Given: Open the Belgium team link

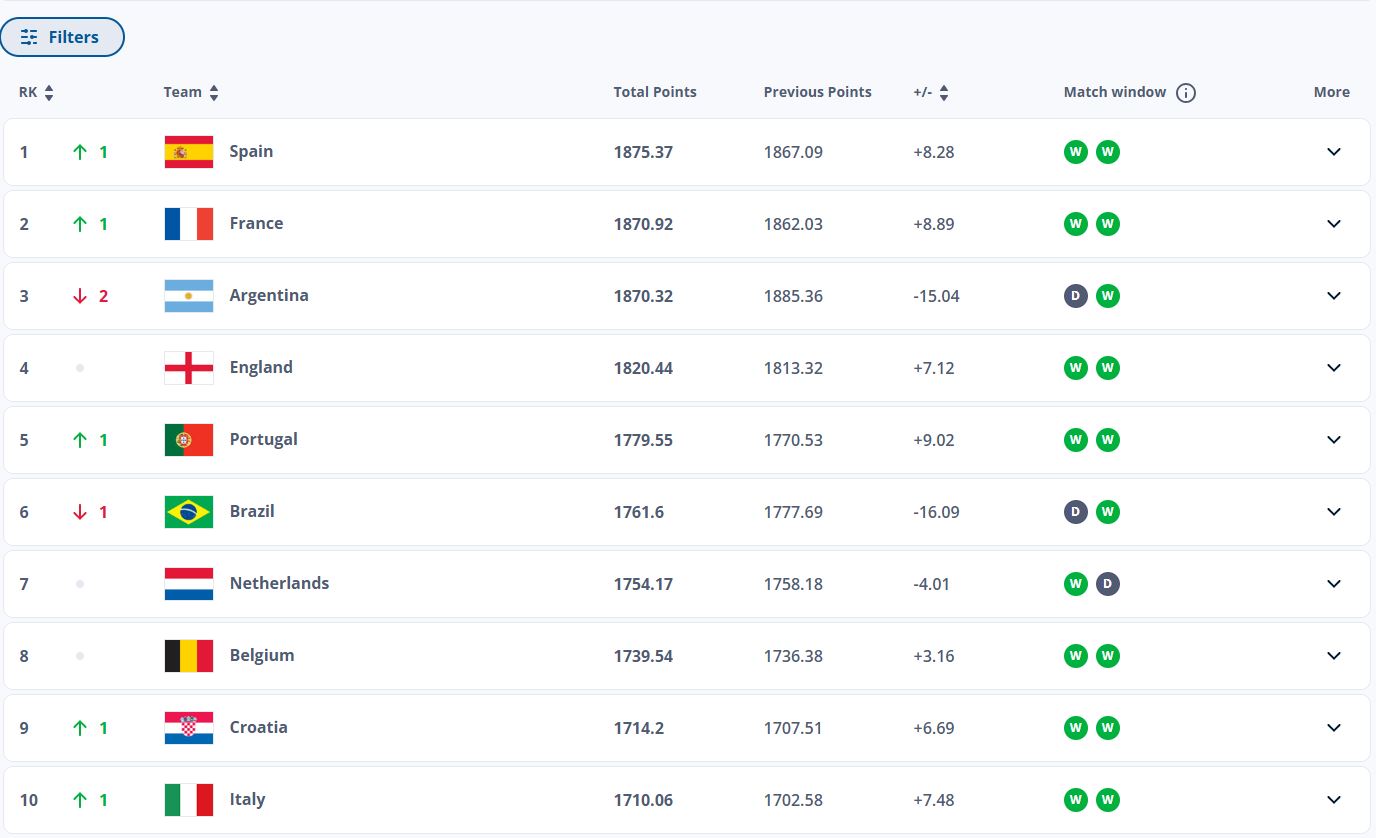Looking at the screenshot, I should [262, 656].
